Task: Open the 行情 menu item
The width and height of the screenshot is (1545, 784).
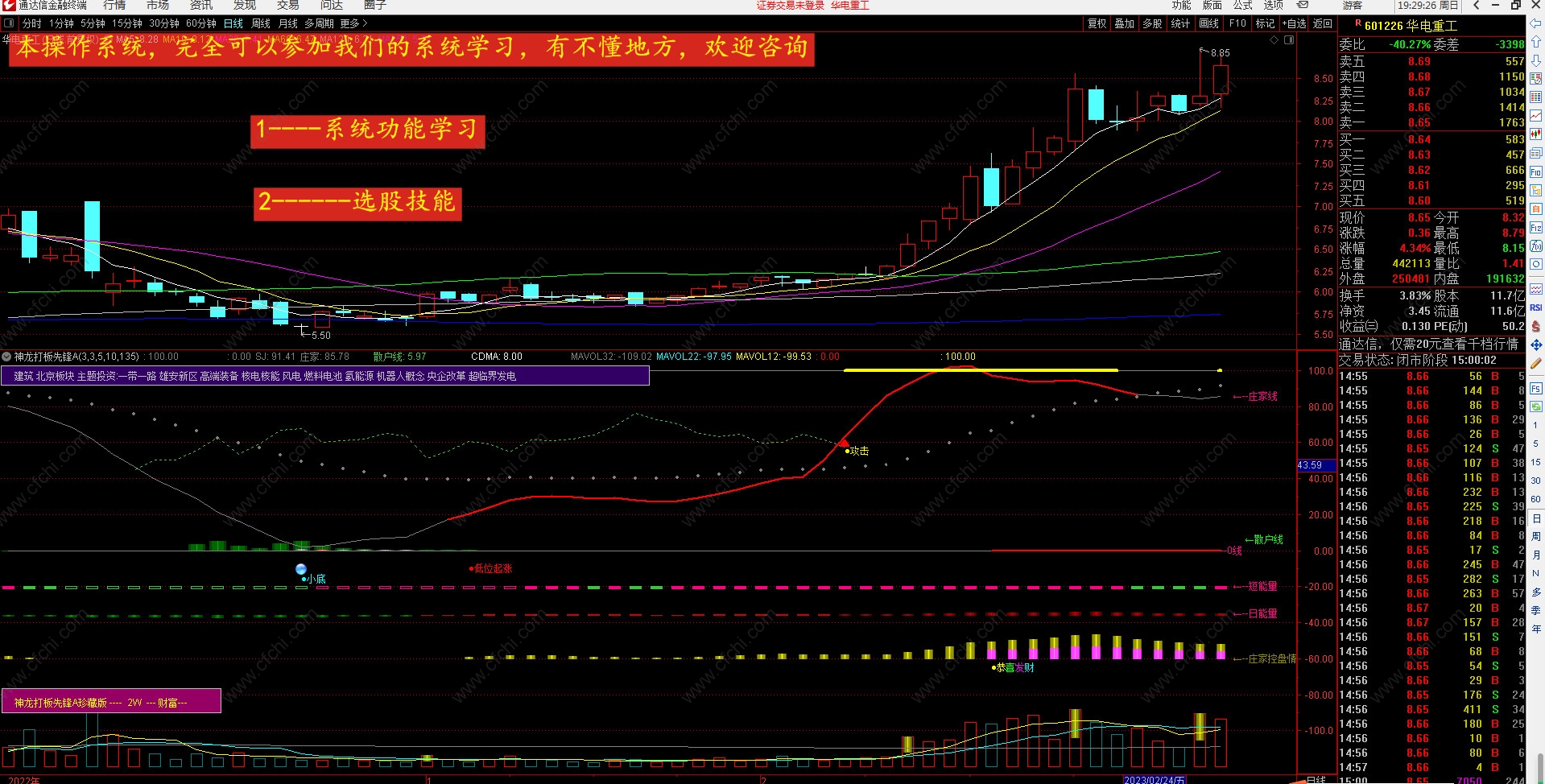Action: pyautogui.click(x=114, y=5)
